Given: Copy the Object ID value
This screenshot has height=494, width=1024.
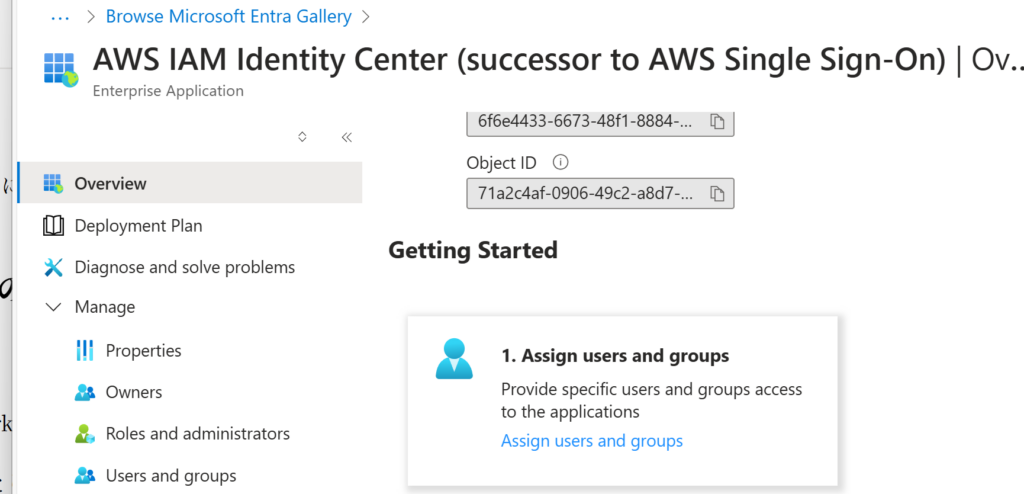Looking at the screenshot, I should pos(717,193).
